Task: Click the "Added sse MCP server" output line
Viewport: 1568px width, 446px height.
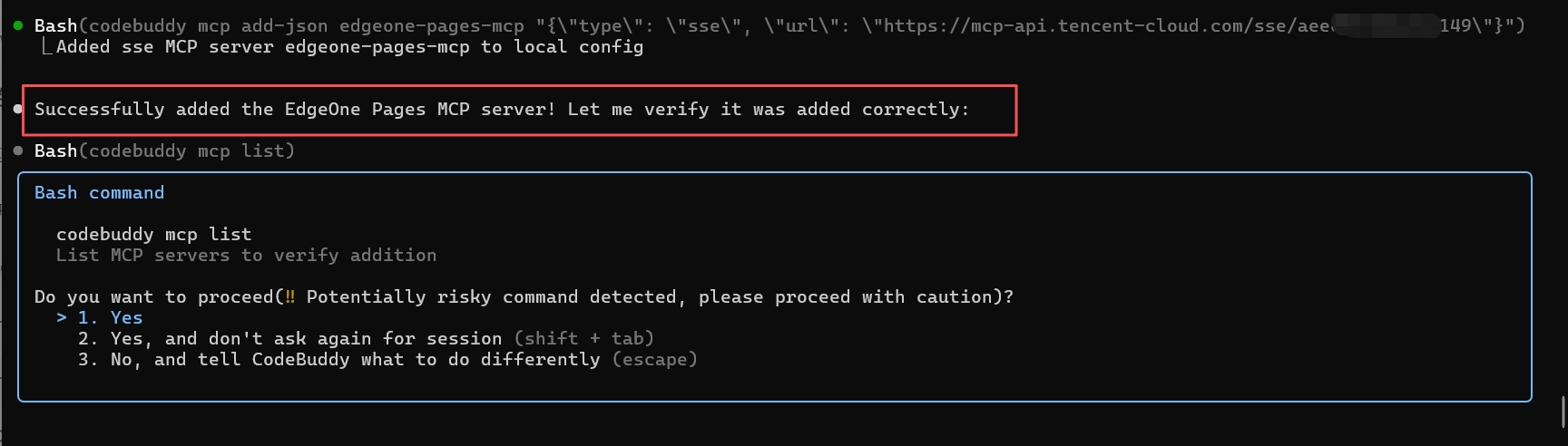Action: tap(349, 46)
